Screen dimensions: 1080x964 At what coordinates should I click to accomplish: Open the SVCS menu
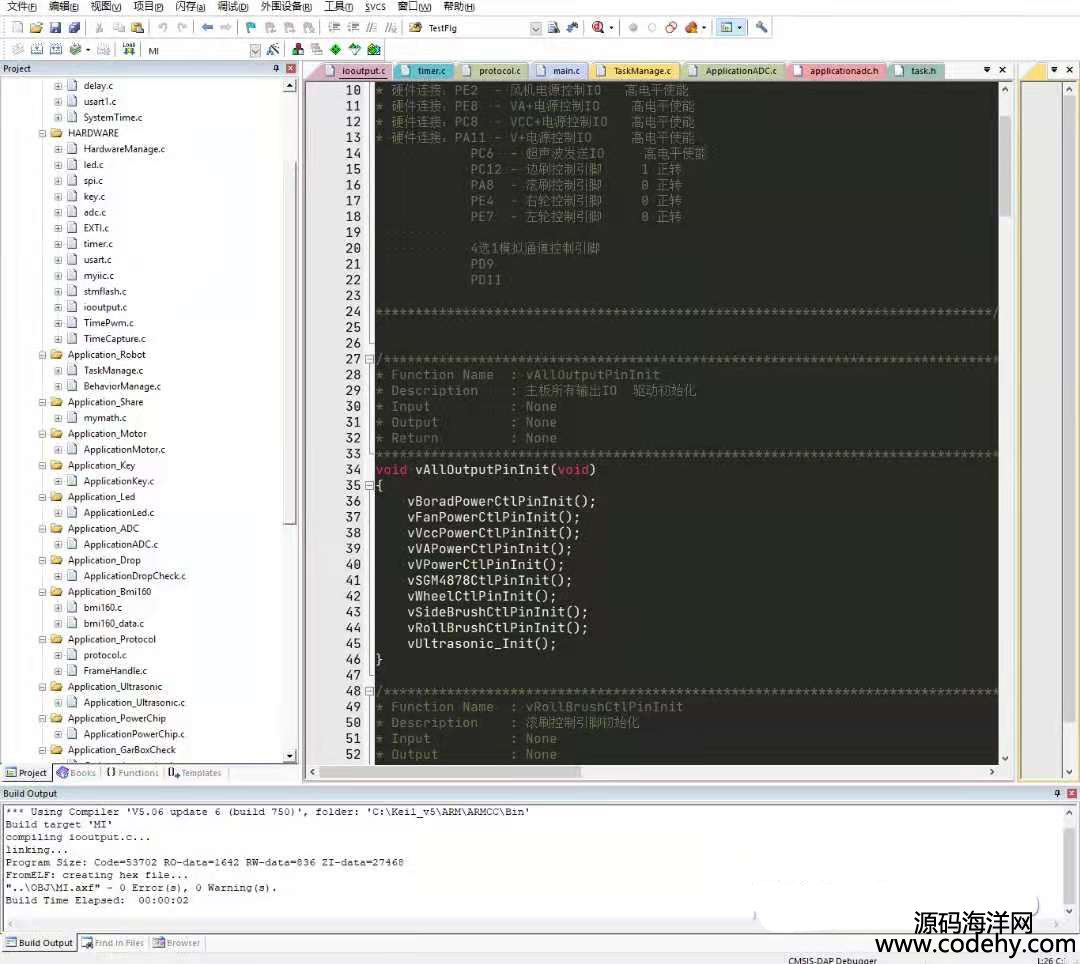click(x=375, y=6)
